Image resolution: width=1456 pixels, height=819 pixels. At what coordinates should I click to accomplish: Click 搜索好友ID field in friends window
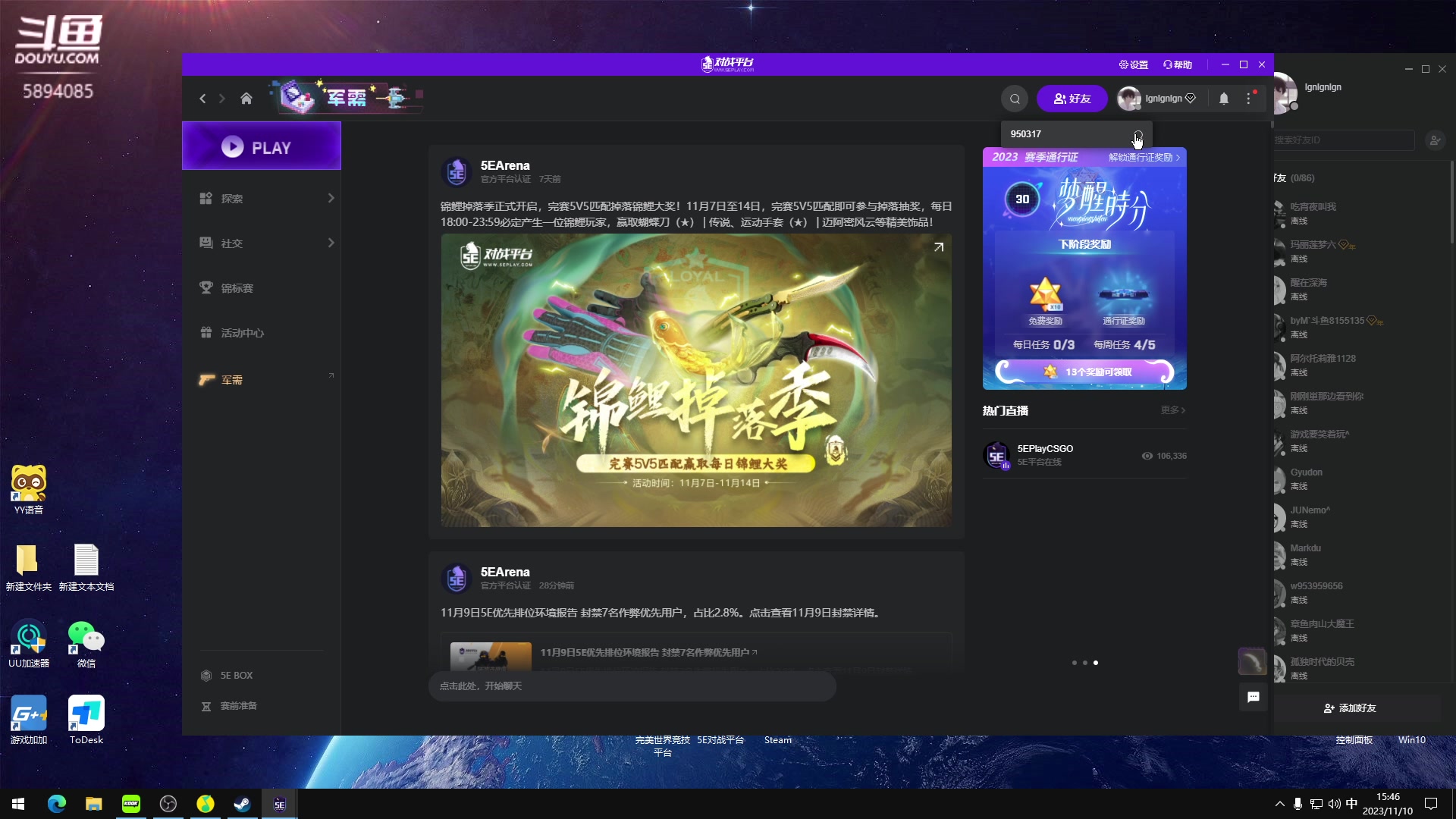1342,140
